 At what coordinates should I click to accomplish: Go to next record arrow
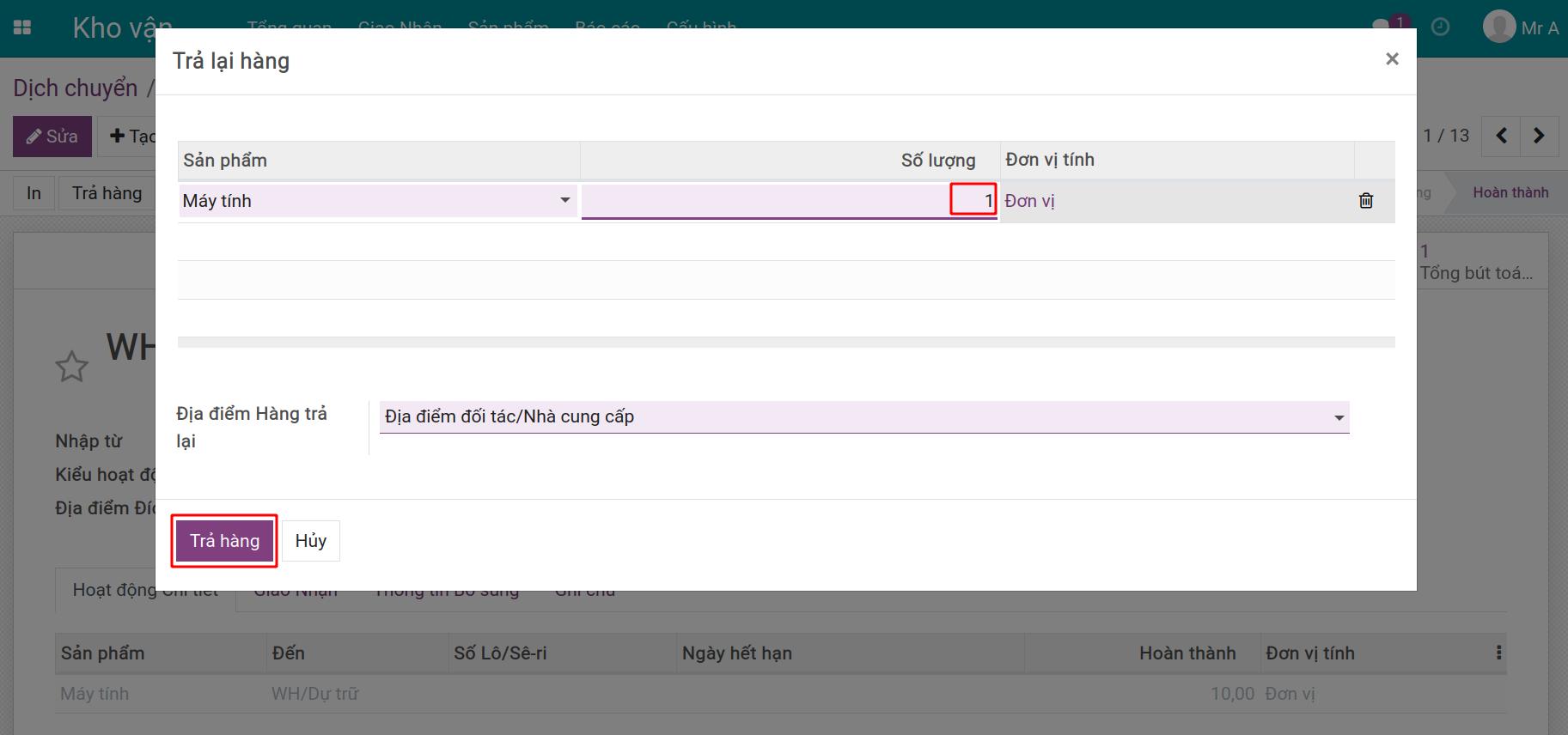click(x=1539, y=136)
